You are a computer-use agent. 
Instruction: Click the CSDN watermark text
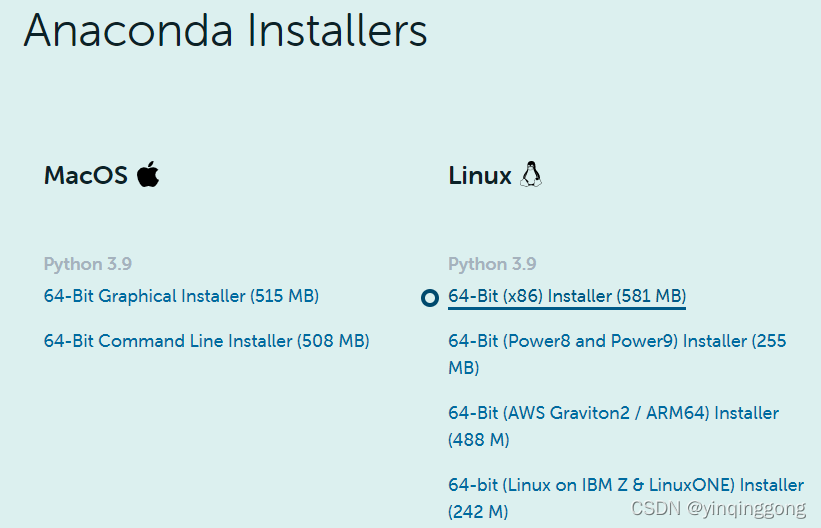click(x=656, y=508)
